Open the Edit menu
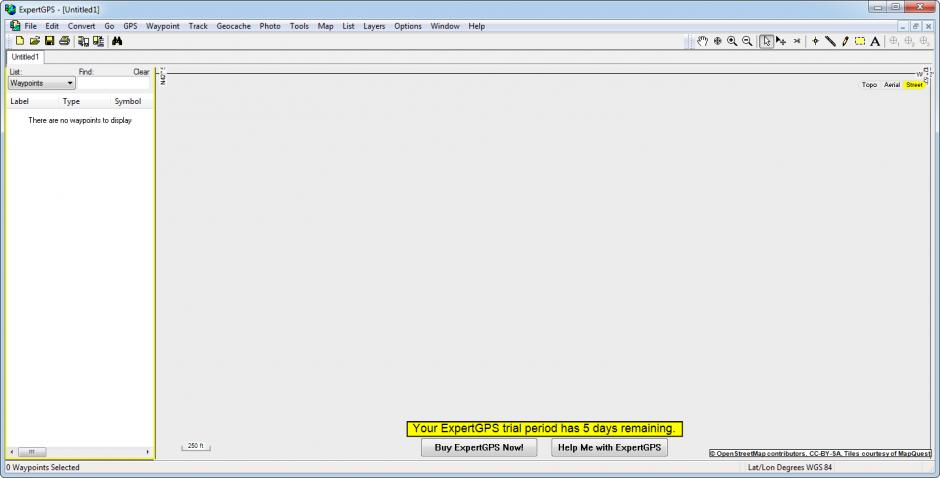The height and width of the screenshot is (478, 940). click(x=52, y=26)
